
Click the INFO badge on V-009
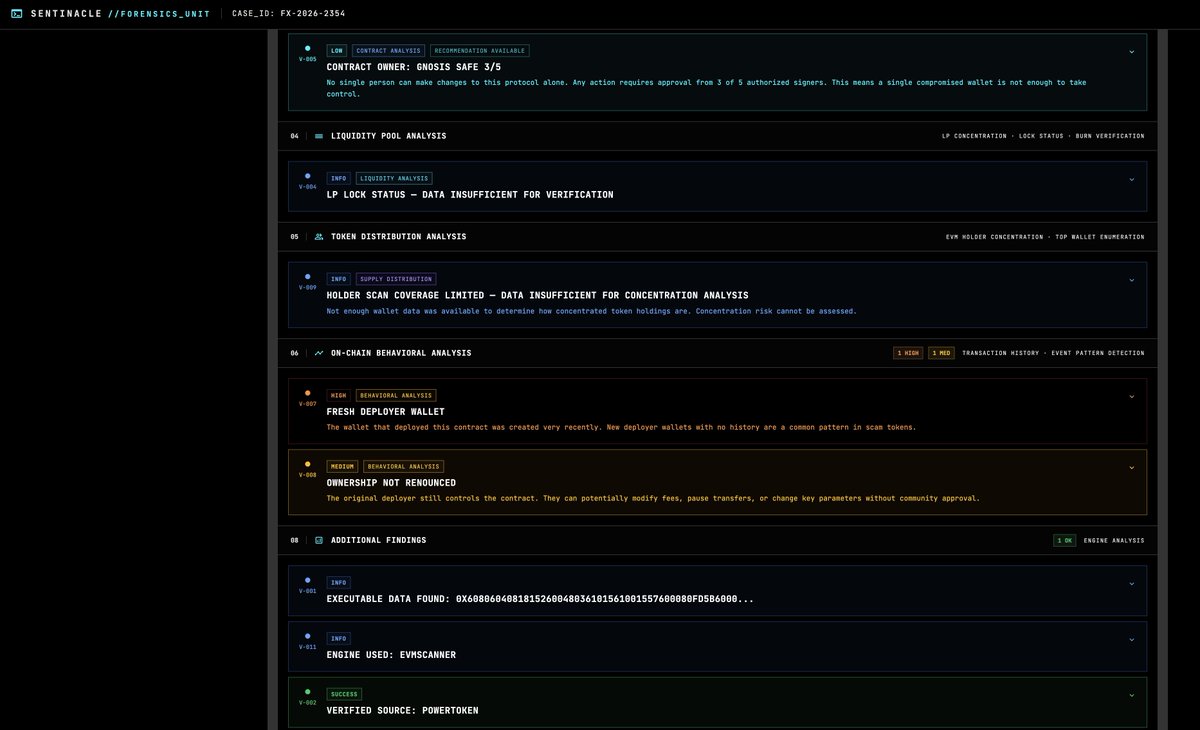(338, 280)
